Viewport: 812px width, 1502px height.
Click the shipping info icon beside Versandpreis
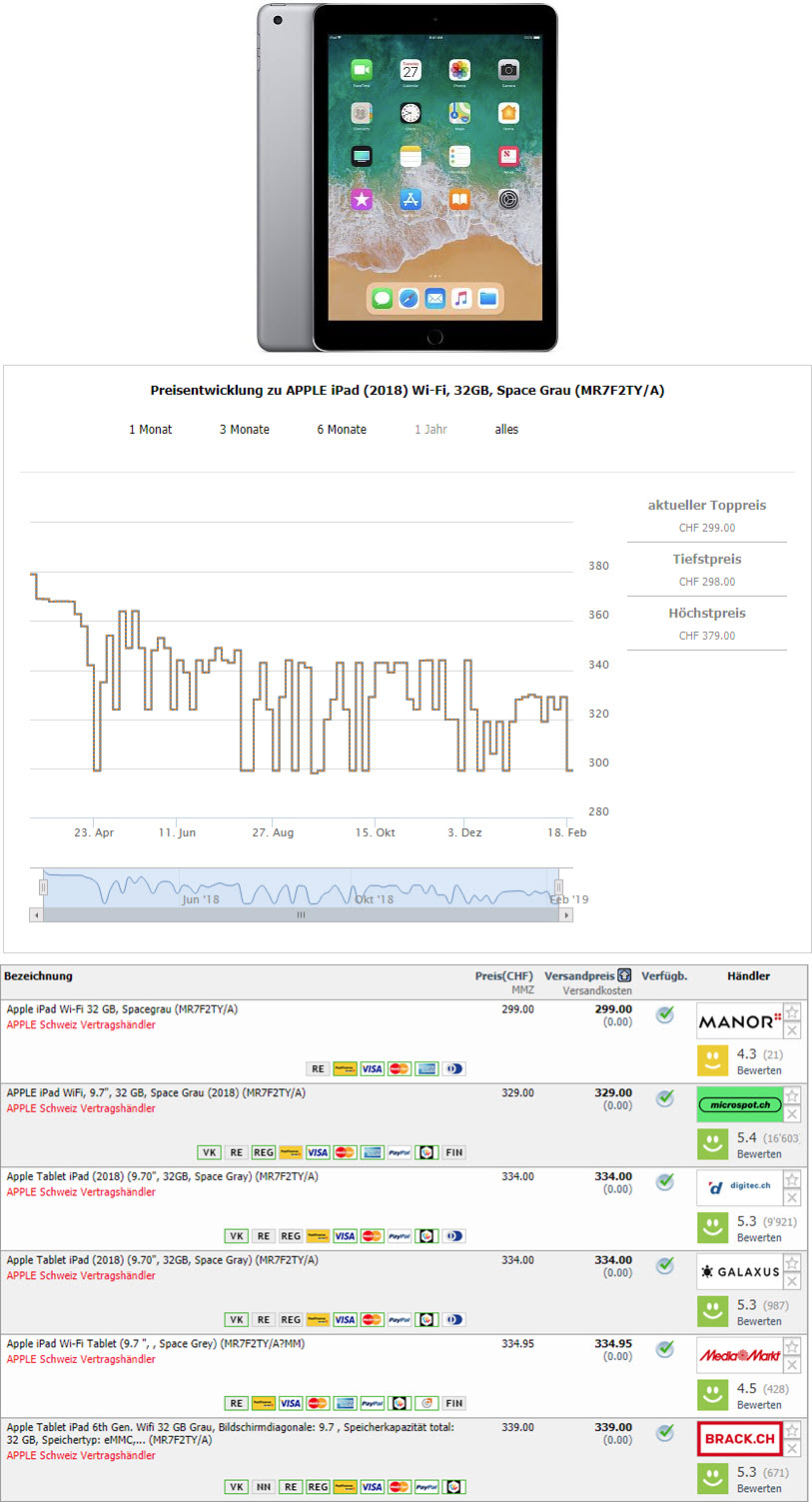tap(624, 975)
